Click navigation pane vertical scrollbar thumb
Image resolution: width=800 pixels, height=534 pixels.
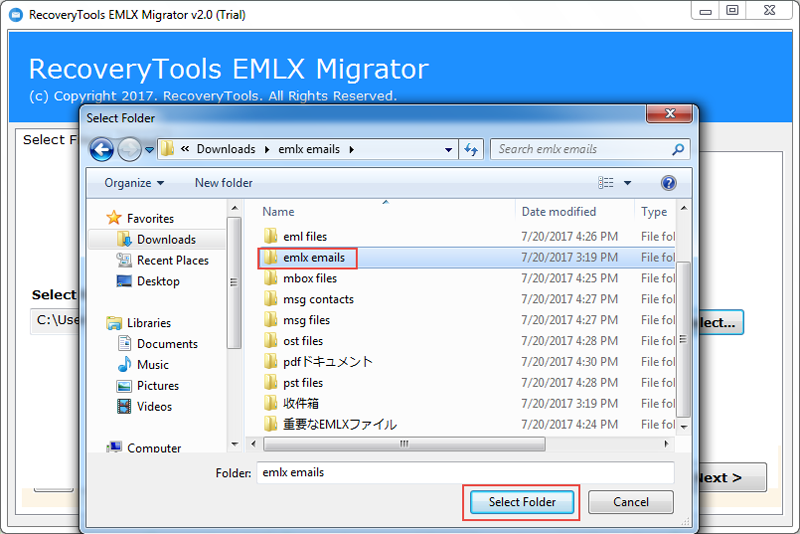pos(234,283)
